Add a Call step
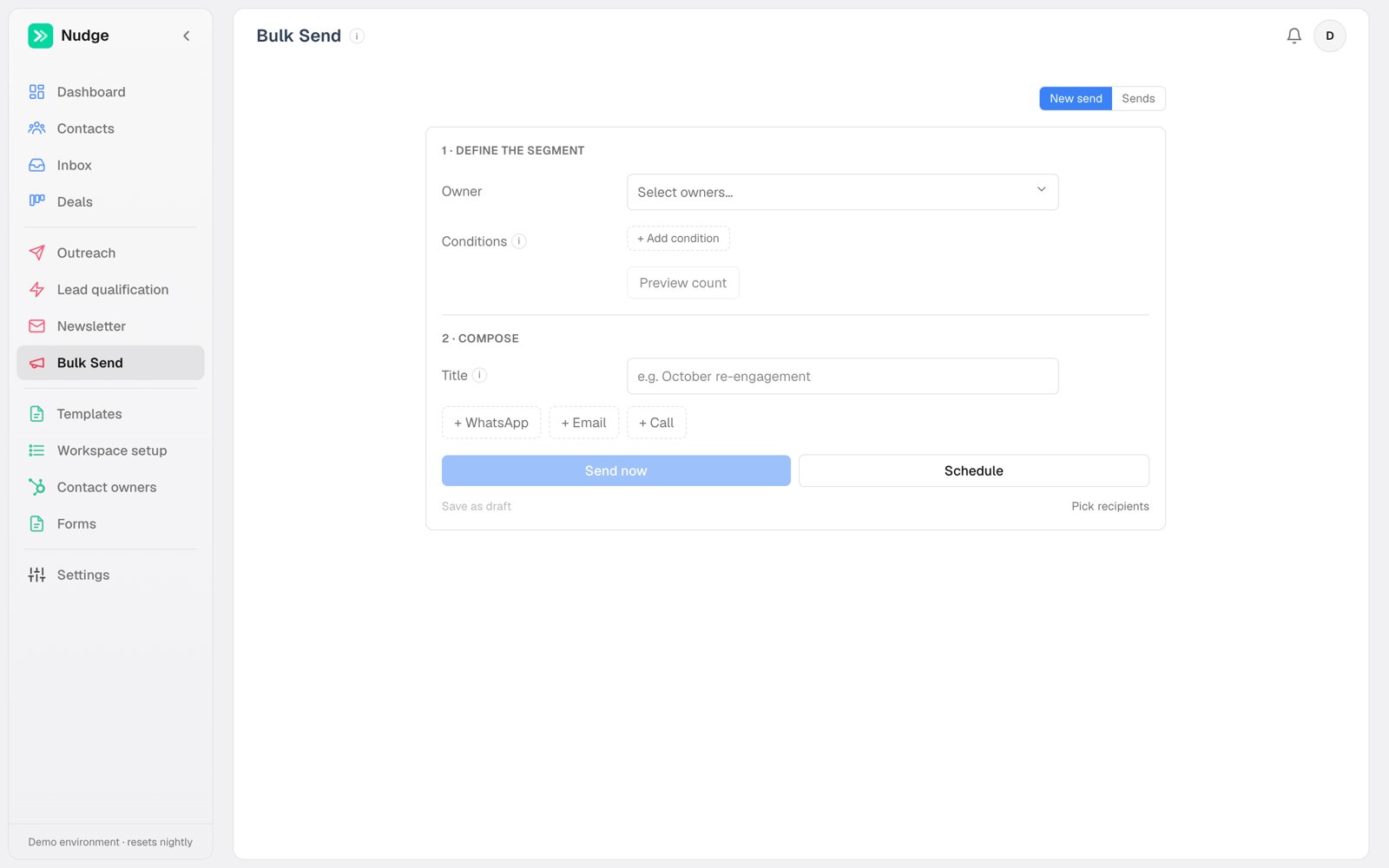Screen dimensions: 1389x868 pyautogui.click(x=656, y=423)
